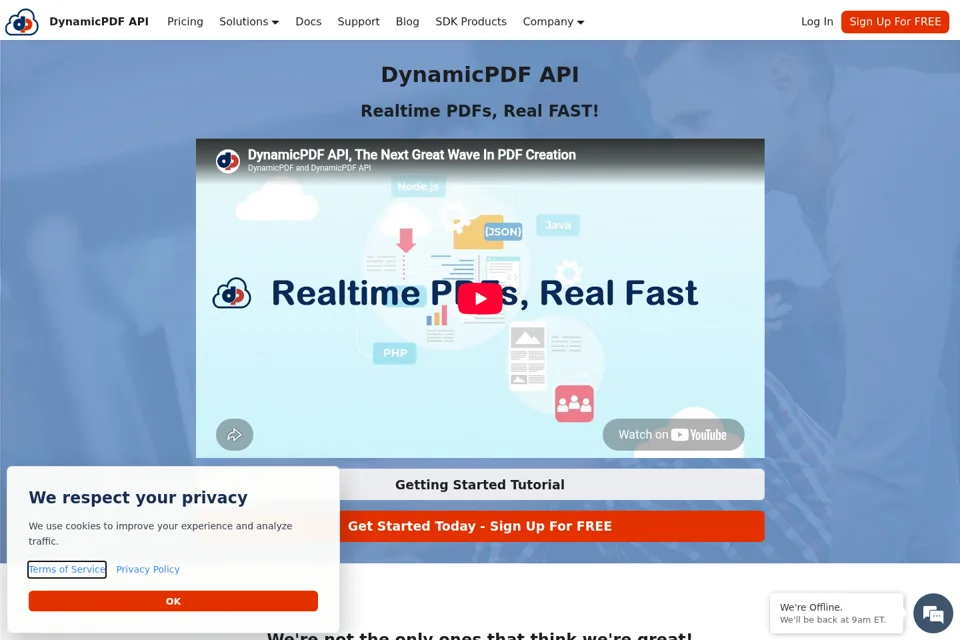Visit the Blog
The width and height of the screenshot is (960, 640).
coord(407,21)
